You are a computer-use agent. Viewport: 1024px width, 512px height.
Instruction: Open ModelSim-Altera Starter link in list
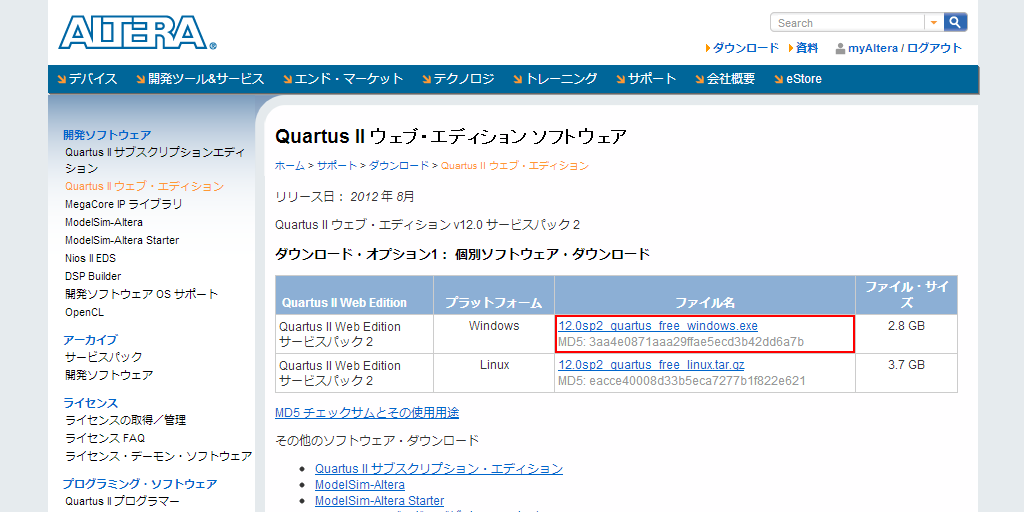379,501
